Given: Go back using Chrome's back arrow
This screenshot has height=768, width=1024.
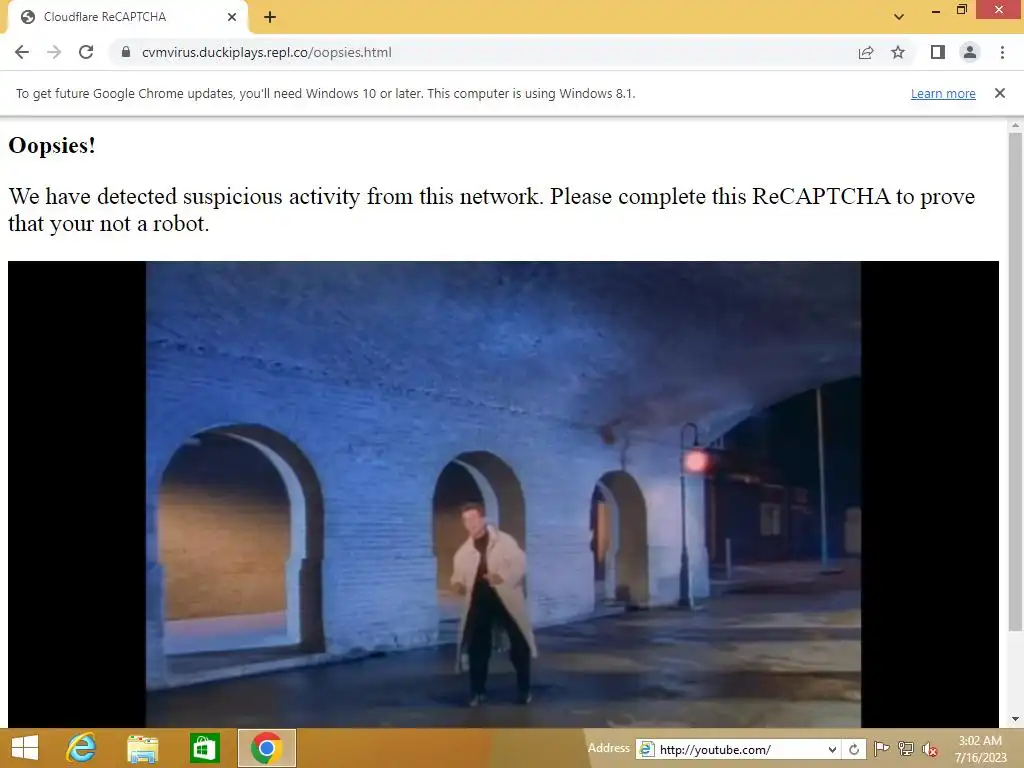Looking at the screenshot, I should point(22,52).
